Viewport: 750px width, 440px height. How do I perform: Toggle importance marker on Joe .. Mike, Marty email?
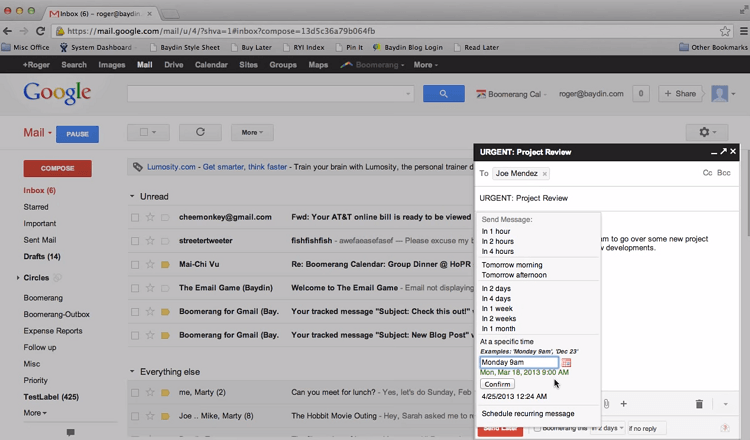[x=165, y=416]
